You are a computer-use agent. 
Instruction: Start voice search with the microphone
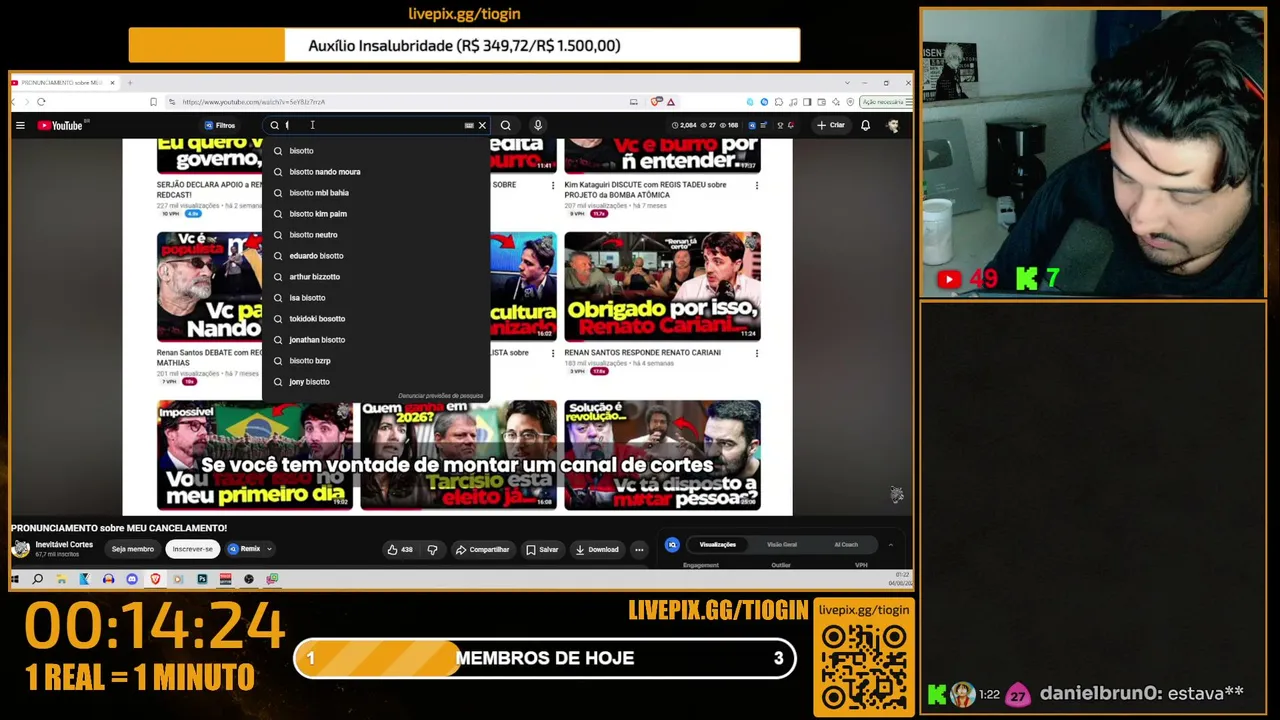pos(538,125)
